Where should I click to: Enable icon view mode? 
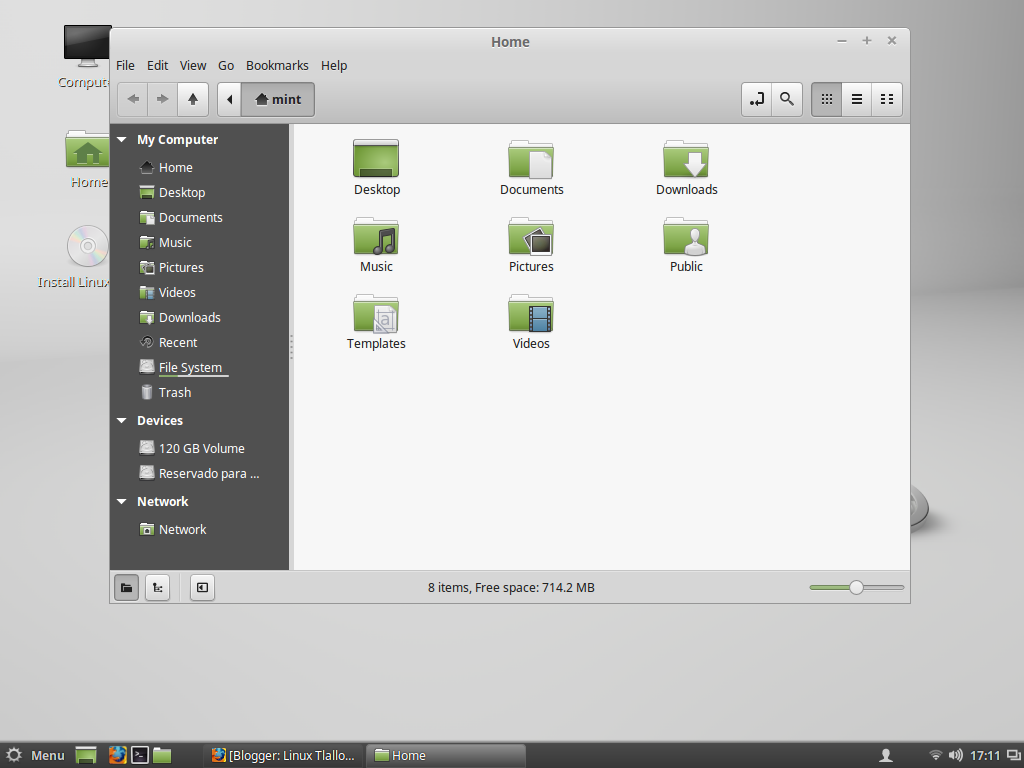coord(826,99)
